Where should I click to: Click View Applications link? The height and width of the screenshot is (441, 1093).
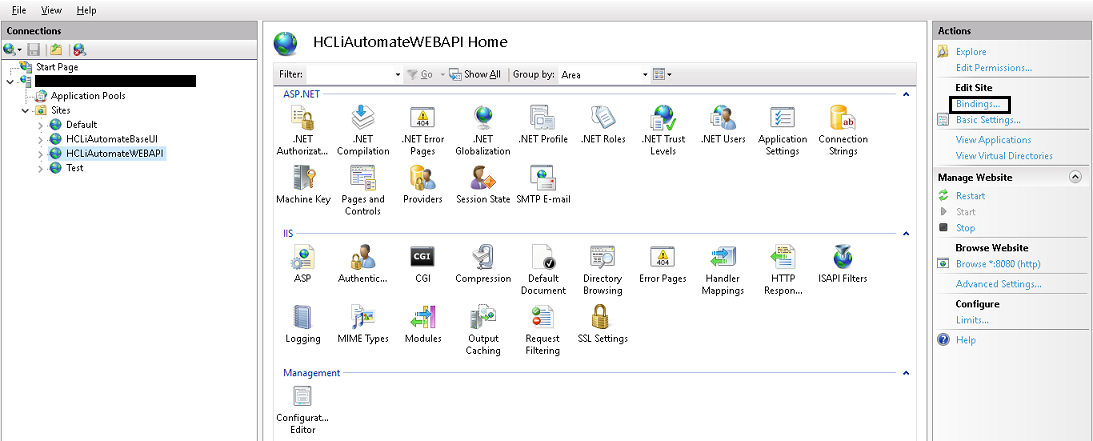[x=993, y=139]
